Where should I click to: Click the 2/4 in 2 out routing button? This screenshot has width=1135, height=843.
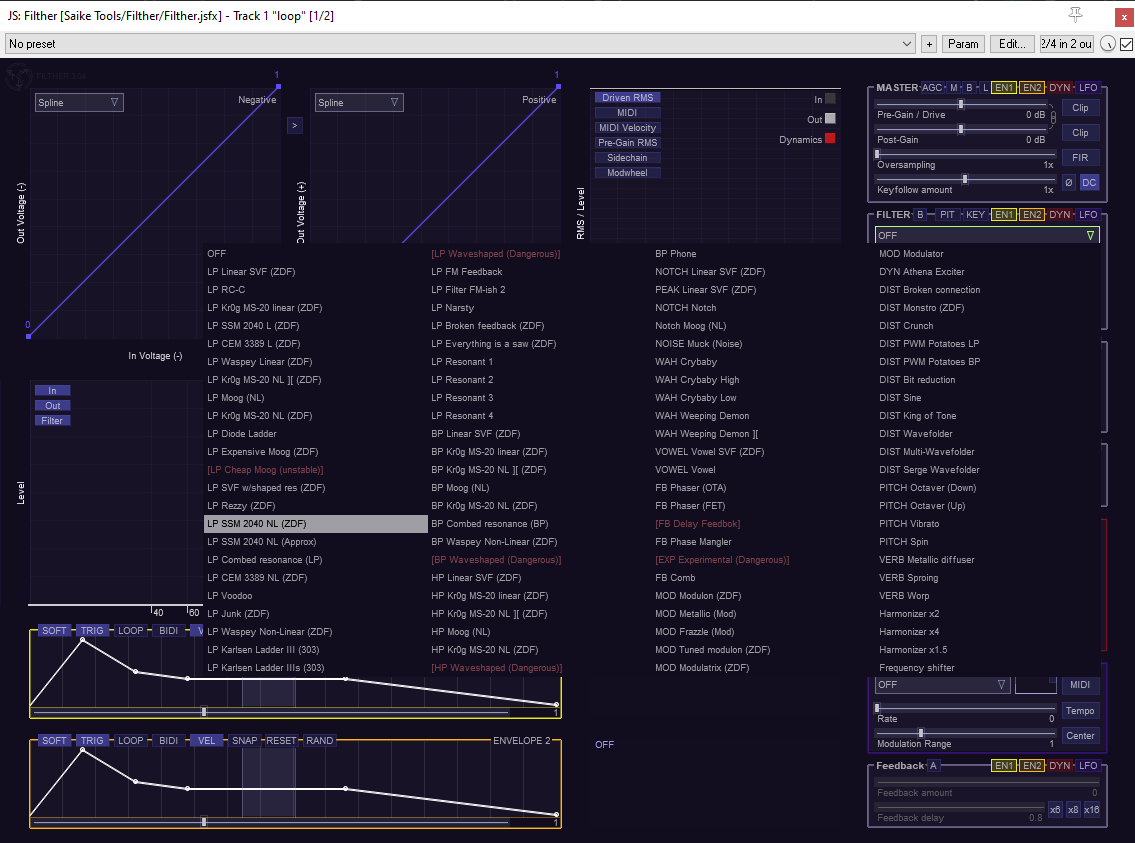pos(1066,44)
